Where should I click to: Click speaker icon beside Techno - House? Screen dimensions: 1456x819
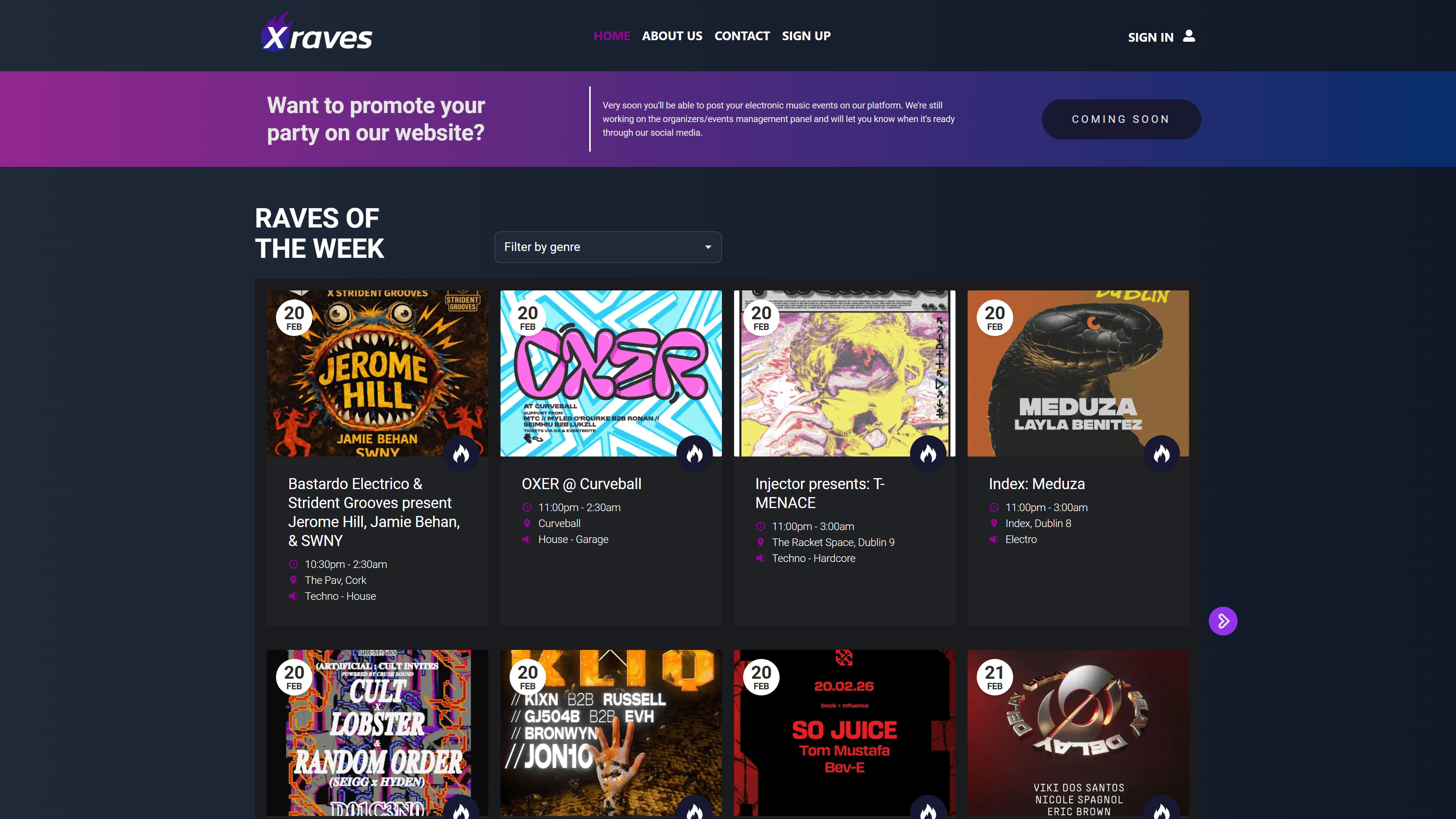293,596
